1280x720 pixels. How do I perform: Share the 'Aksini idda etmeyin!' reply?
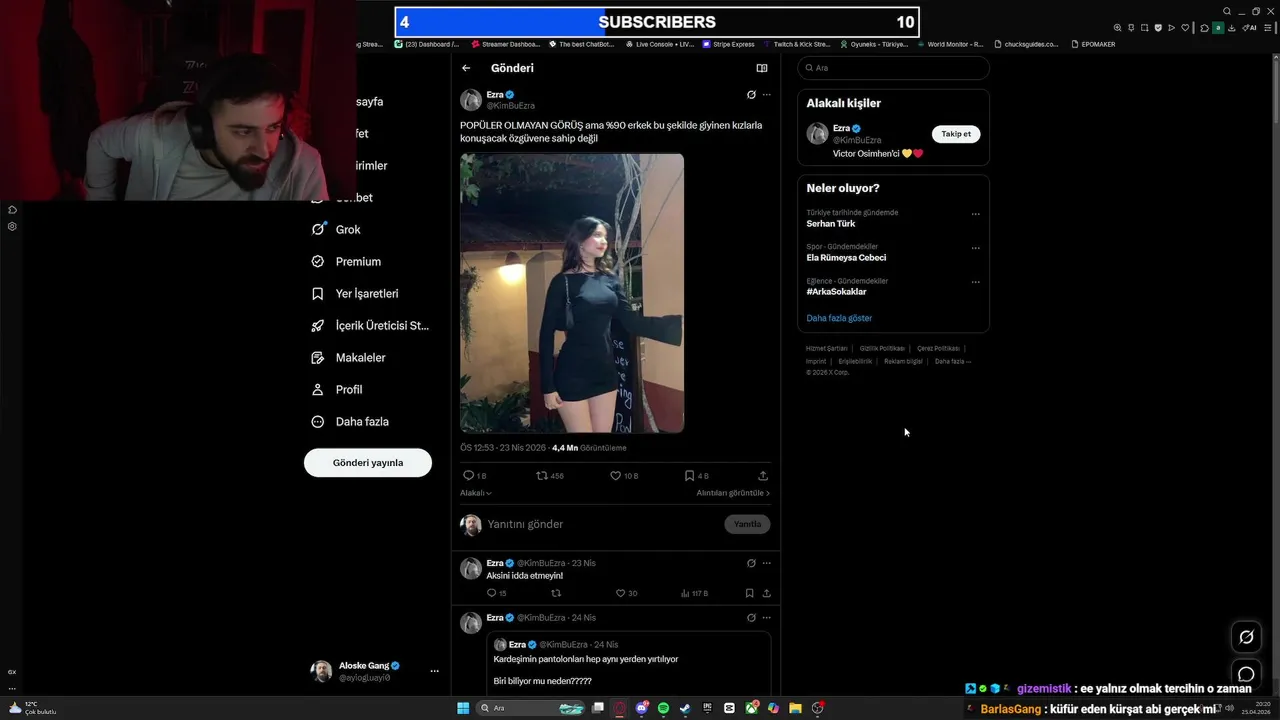(767, 593)
